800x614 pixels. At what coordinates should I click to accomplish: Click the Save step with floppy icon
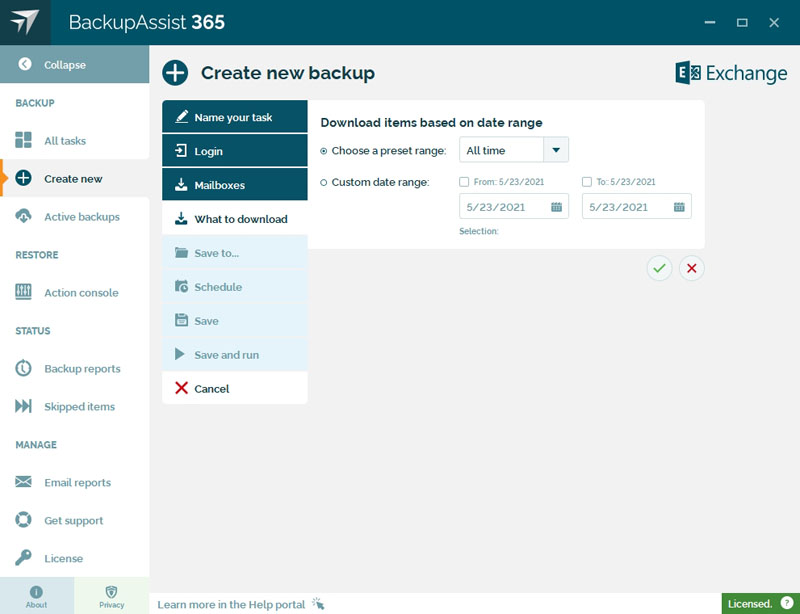pyautogui.click(x=235, y=321)
